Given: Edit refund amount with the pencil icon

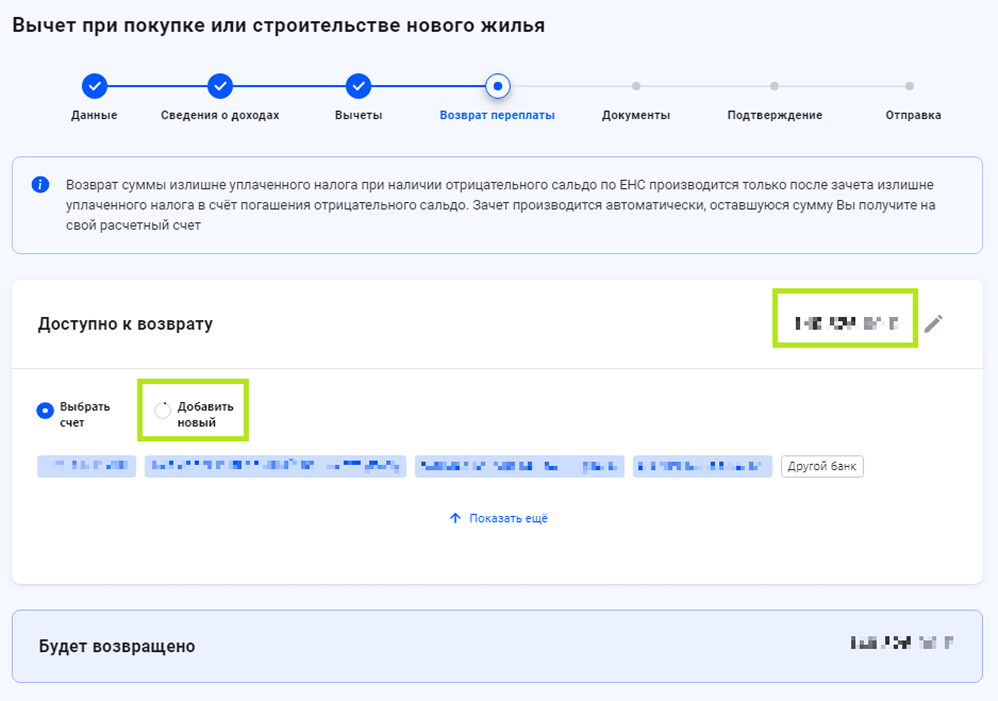Looking at the screenshot, I should (933, 323).
